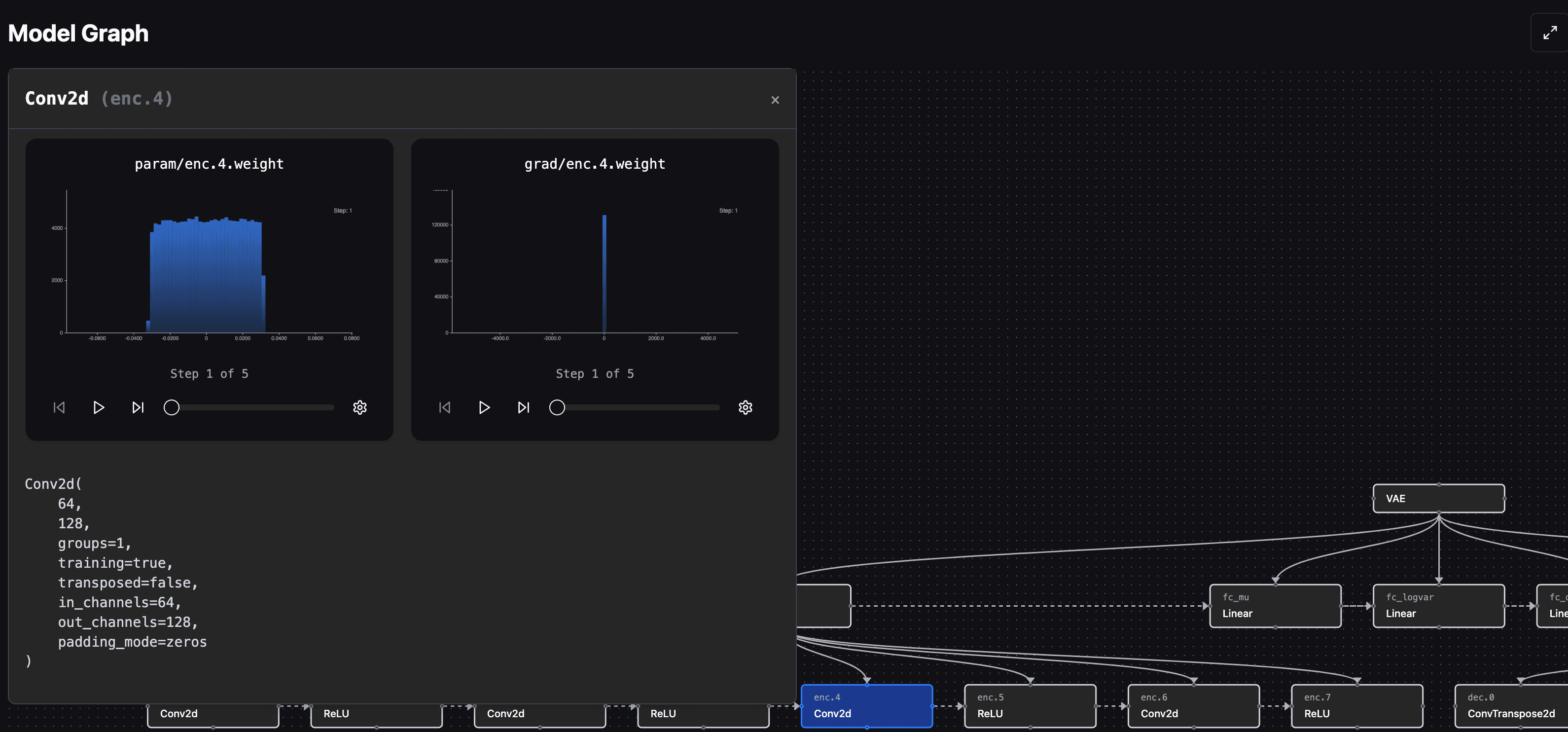Skip to last step on grad histogram
Screen dimensions: 1568x732
523,407
